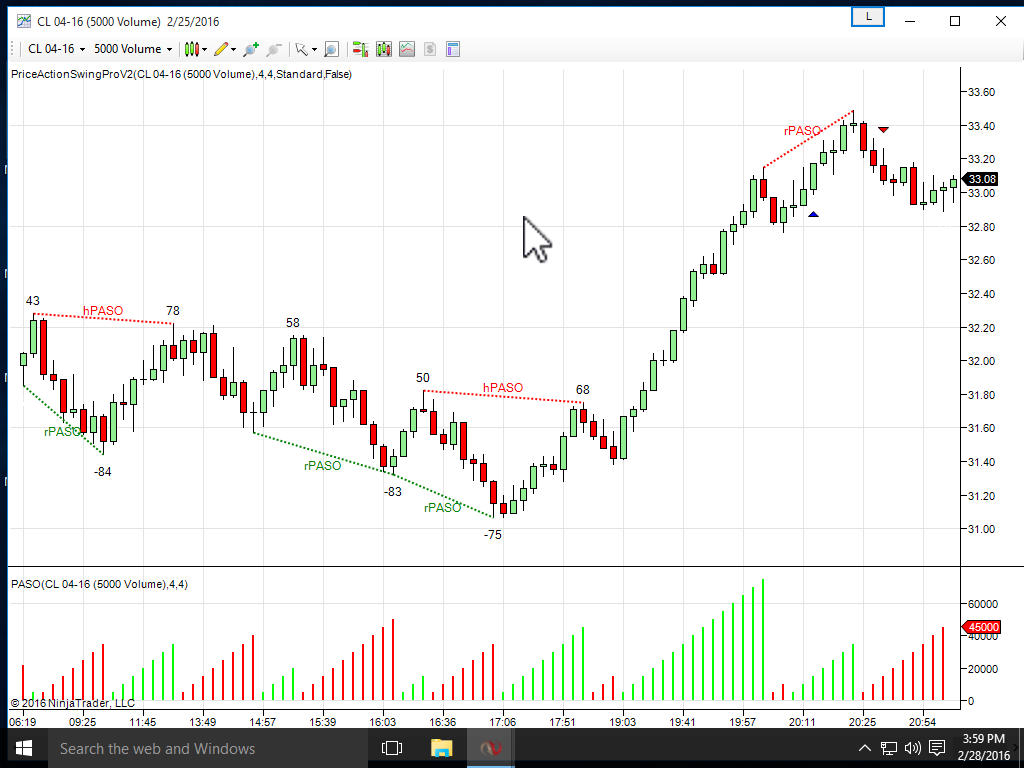Viewport: 1024px width, 768px height.
Task: Open the Data Series icon
Action: pos(383,49)
